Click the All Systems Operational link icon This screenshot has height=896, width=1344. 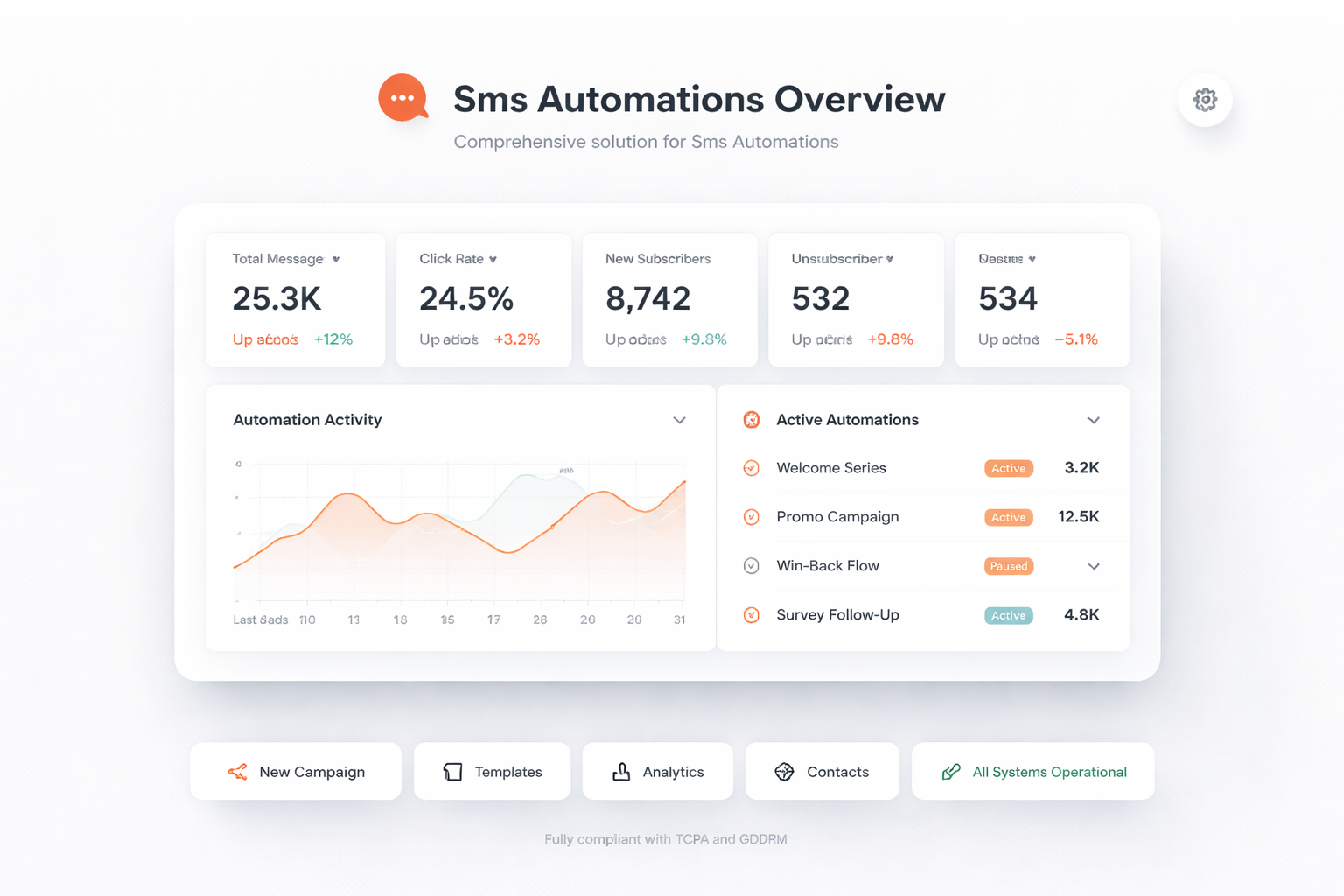pos(951,772)
